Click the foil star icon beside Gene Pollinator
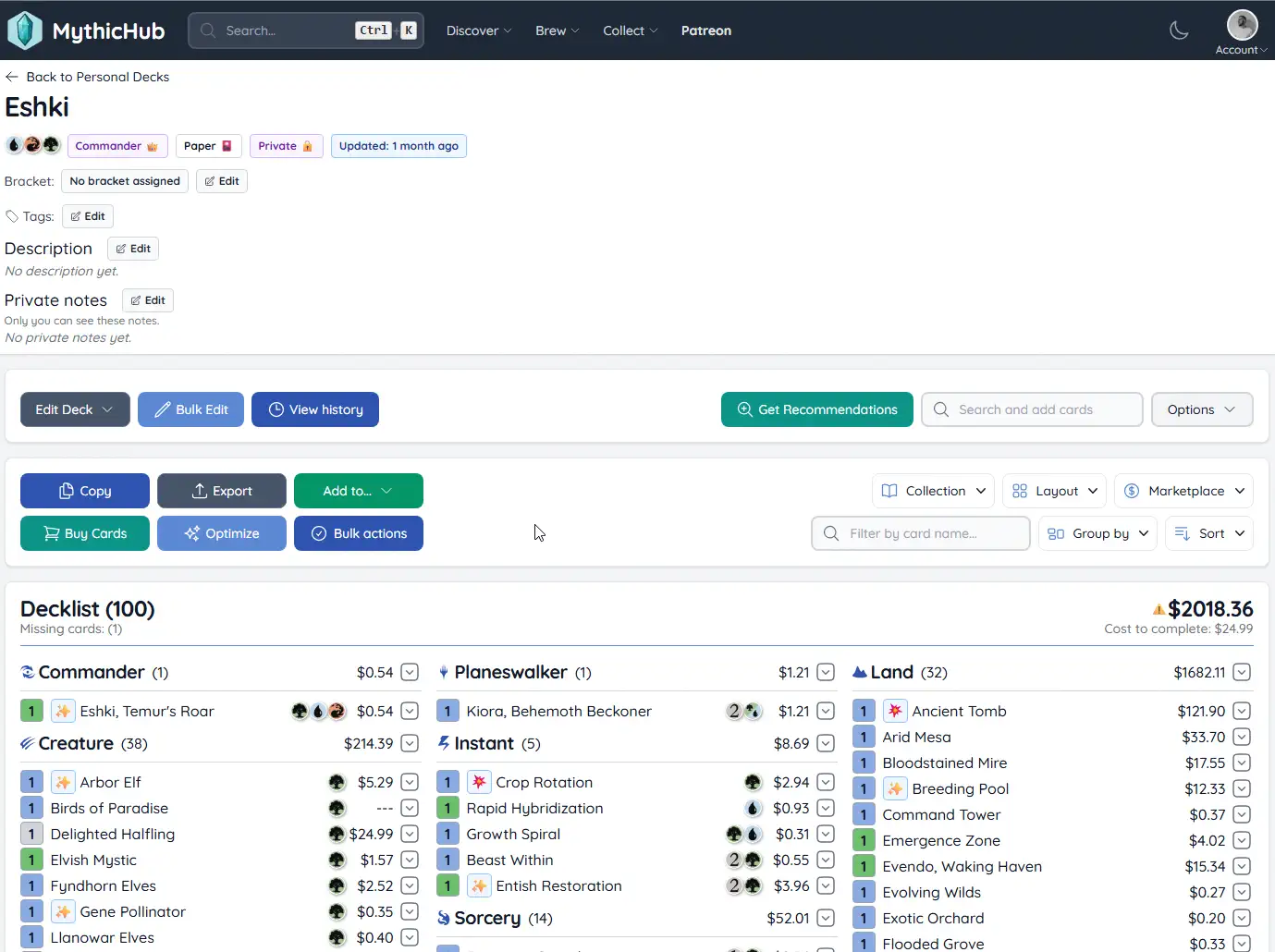 click(63, 911)
